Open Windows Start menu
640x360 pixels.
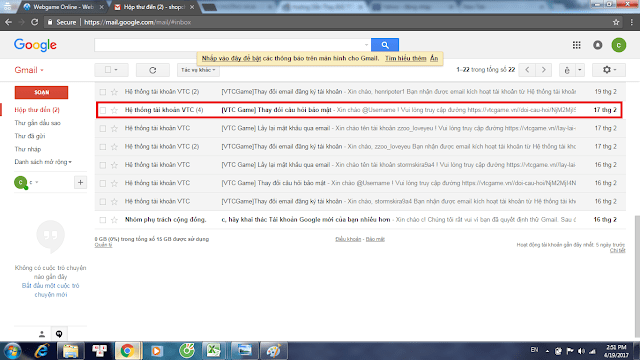click(12, 351)
